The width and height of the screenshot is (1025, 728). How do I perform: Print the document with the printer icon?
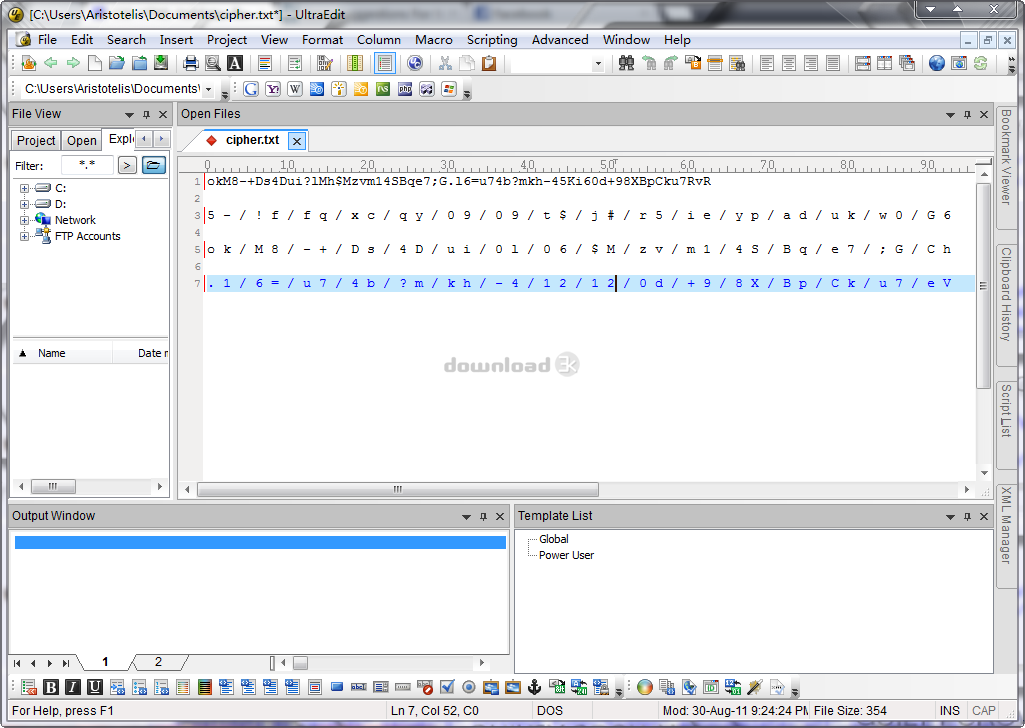click(x=190, y=63)
